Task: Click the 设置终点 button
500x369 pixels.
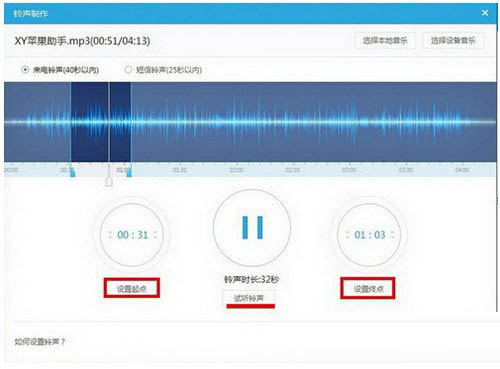Action: [368, 289]
